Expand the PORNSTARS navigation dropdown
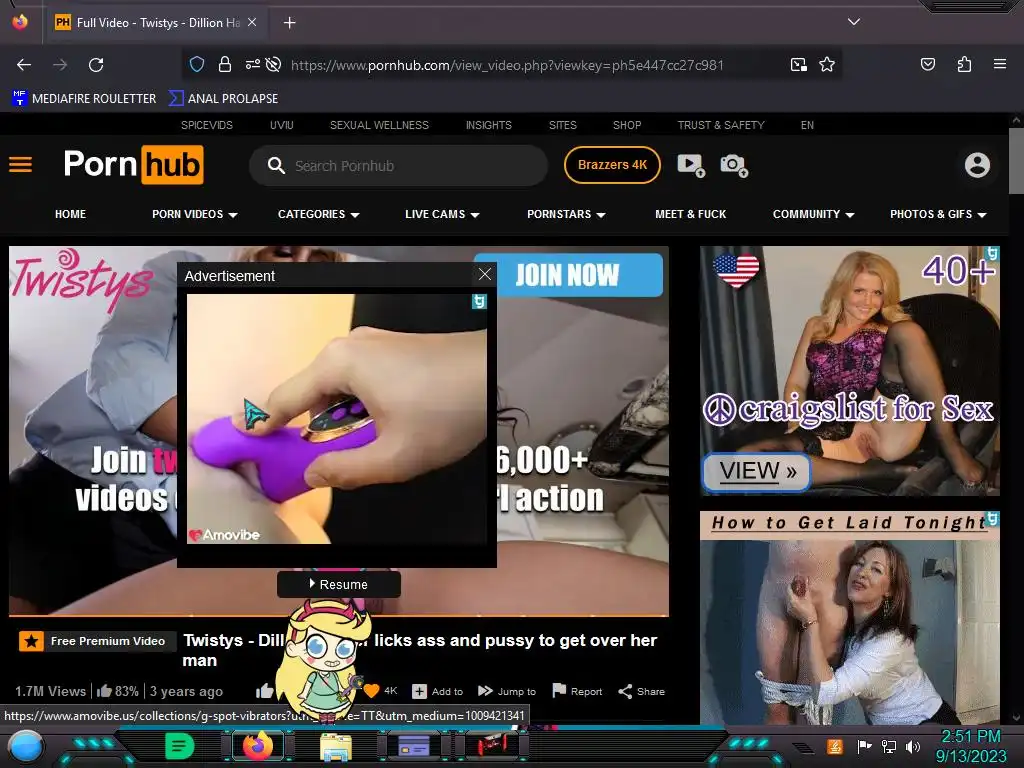The height and width of the screenshot is (768, 1024). coord(566,214)
